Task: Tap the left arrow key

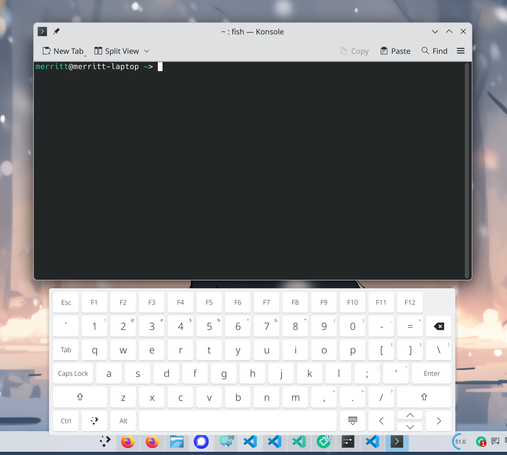Action: coord(381,421)
